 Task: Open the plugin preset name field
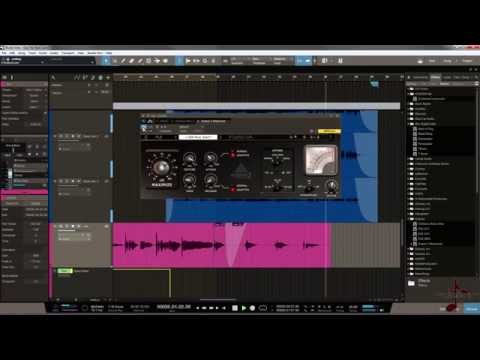[198, 137]
